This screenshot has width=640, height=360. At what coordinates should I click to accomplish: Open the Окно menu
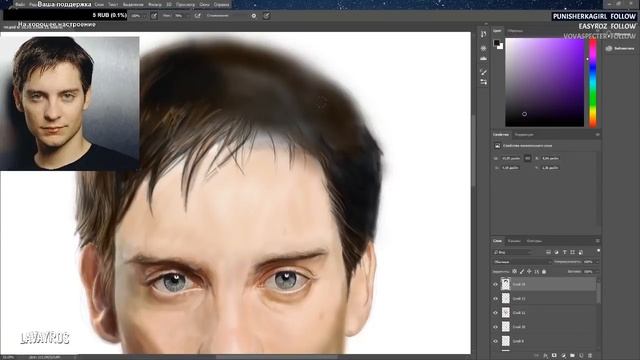[x=204, y=4]
